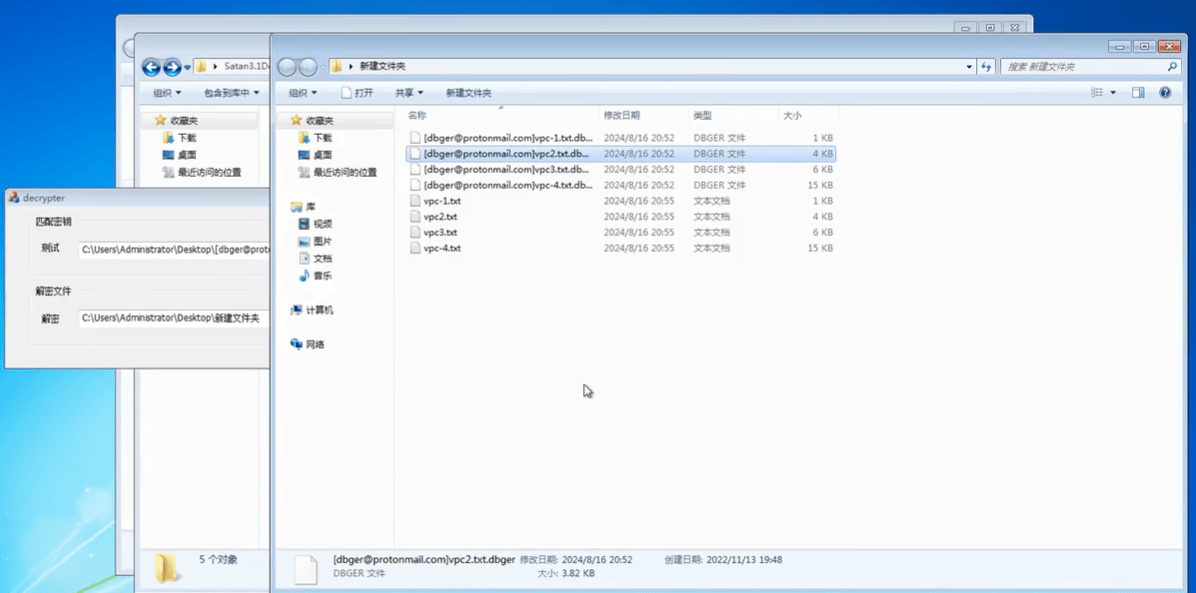Viewport: 1196px width, 593px height.
Task: Click the 新建文件夹 toolbar button
Action: click(x=468, y=92)
